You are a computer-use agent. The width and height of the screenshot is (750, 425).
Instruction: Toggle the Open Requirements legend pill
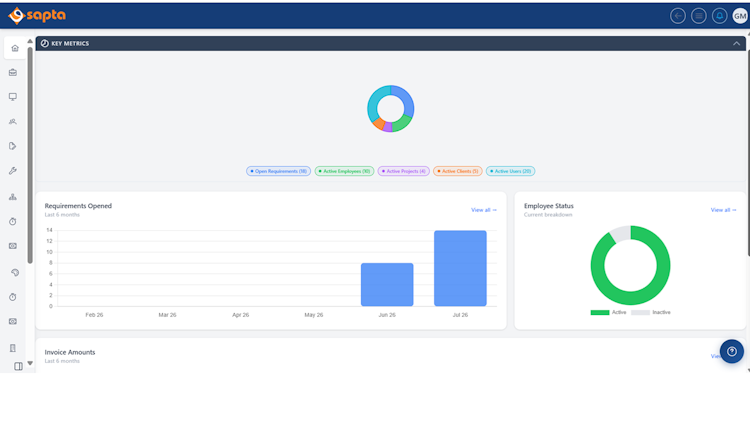point(278,171)
